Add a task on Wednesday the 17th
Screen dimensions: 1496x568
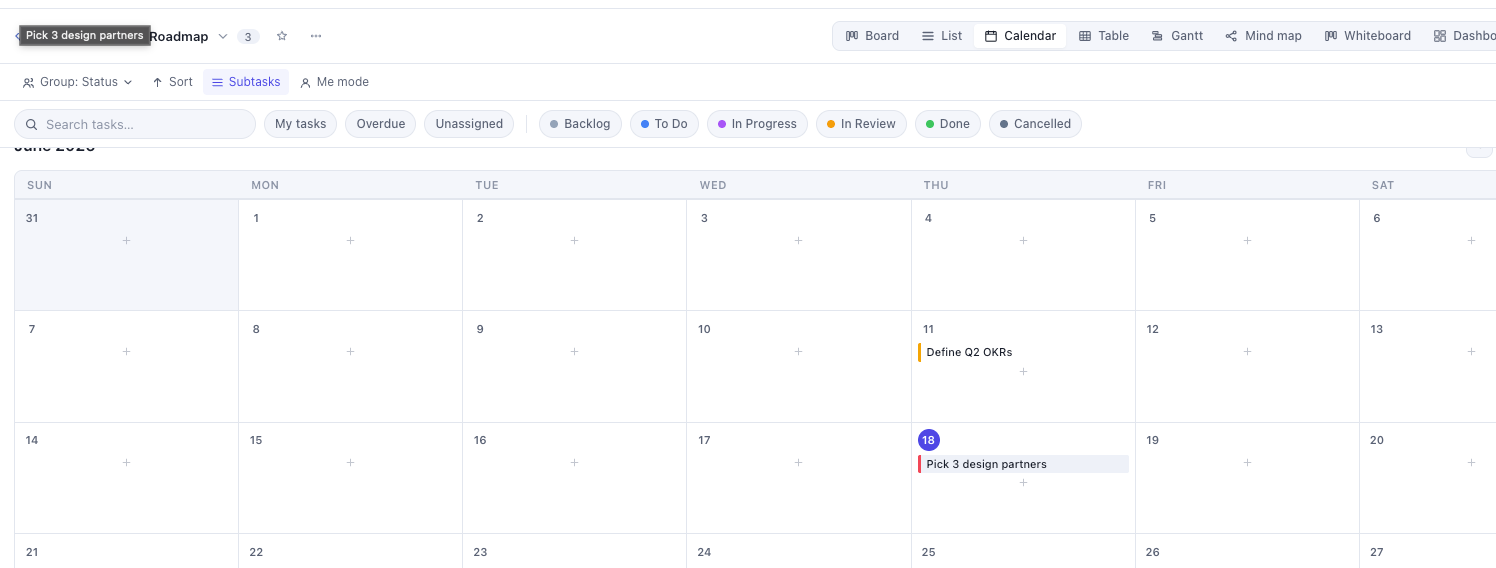point(798,463)
